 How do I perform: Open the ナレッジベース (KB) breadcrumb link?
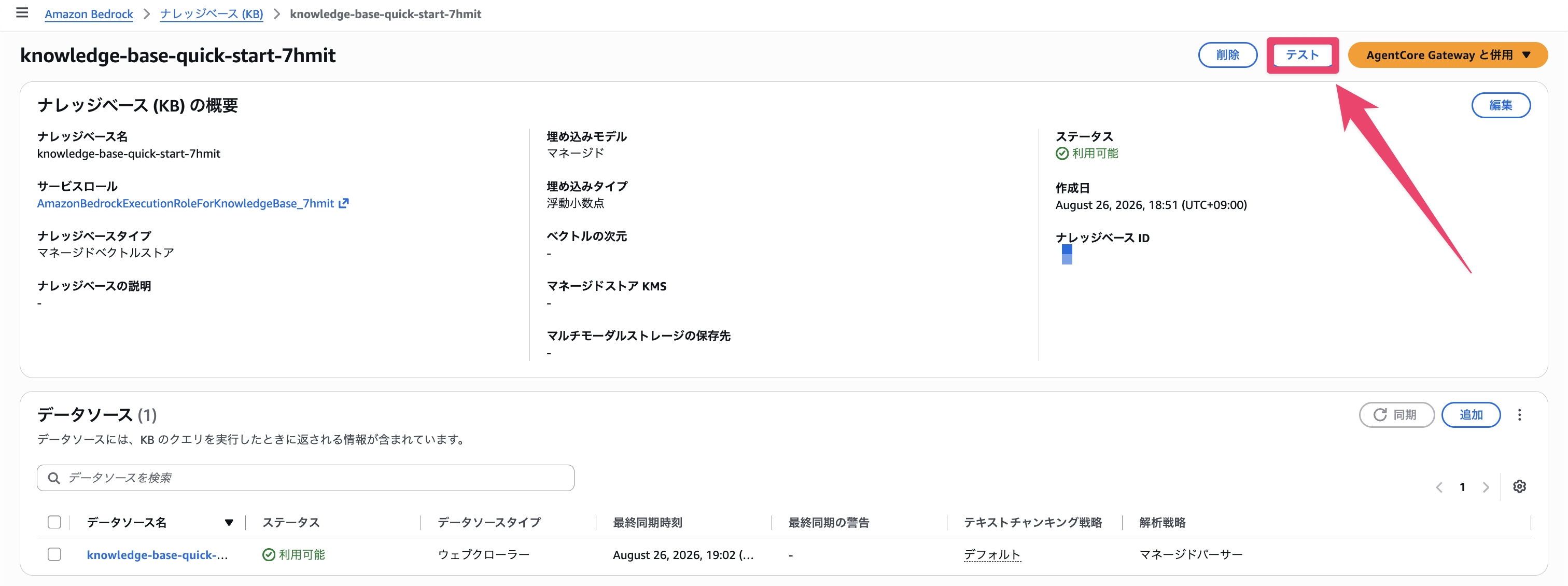point(211,14)
